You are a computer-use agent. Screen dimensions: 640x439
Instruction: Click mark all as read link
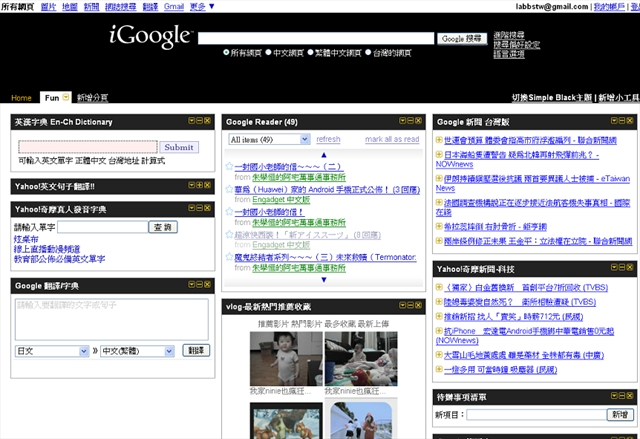pos(392,139)
